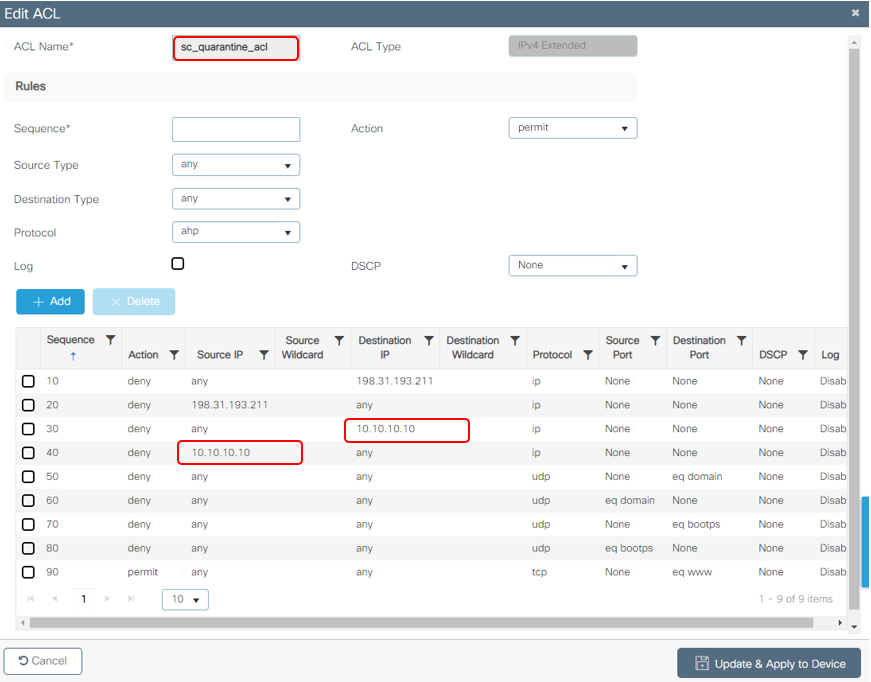Sort by Source IP column header
871x682 pixels.
tap(220, 355)
